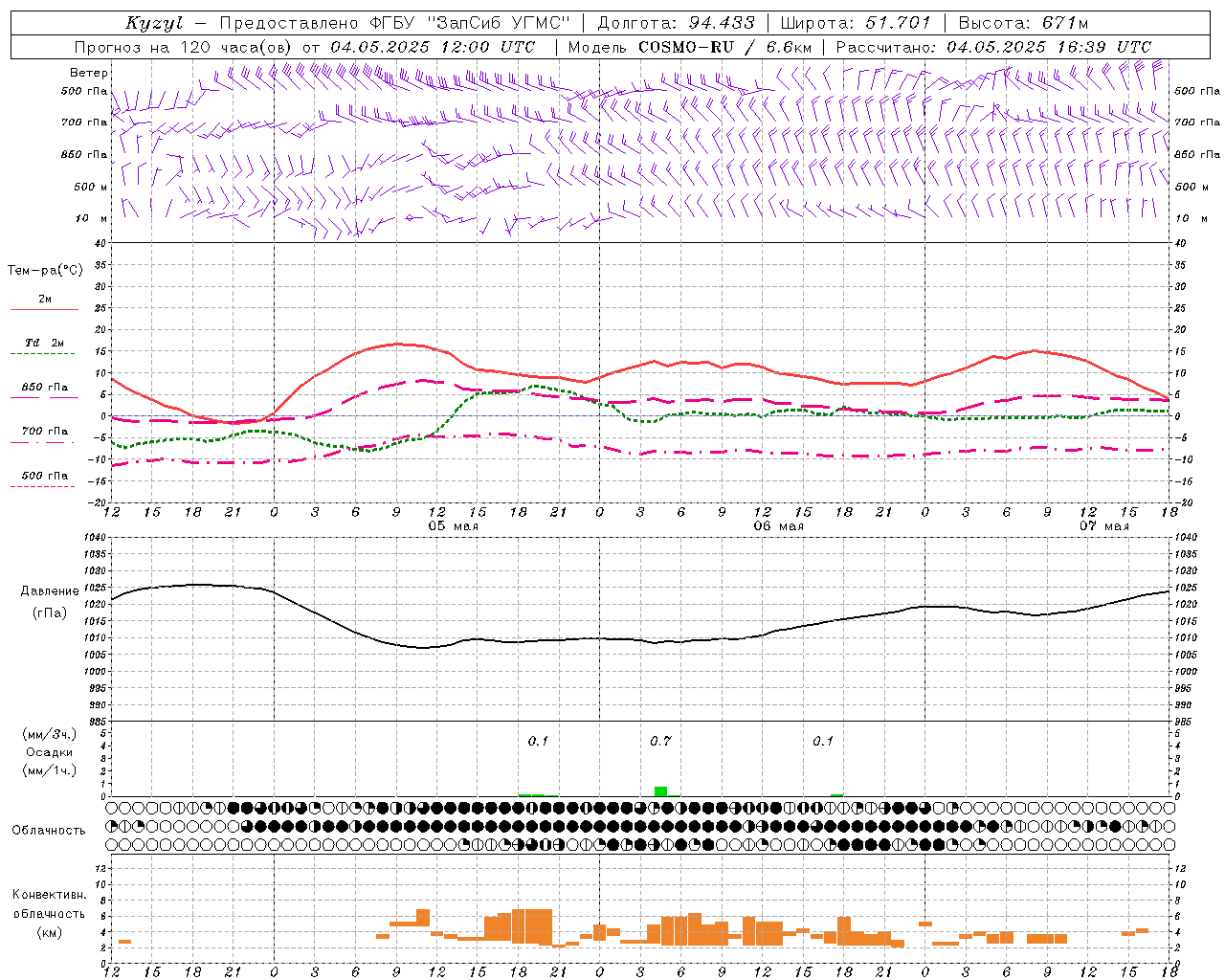The height and width of the screenshot is (980, 1225).
Task: Click the 0.7 precipitation value label
Action: click(x=660, y=742)
